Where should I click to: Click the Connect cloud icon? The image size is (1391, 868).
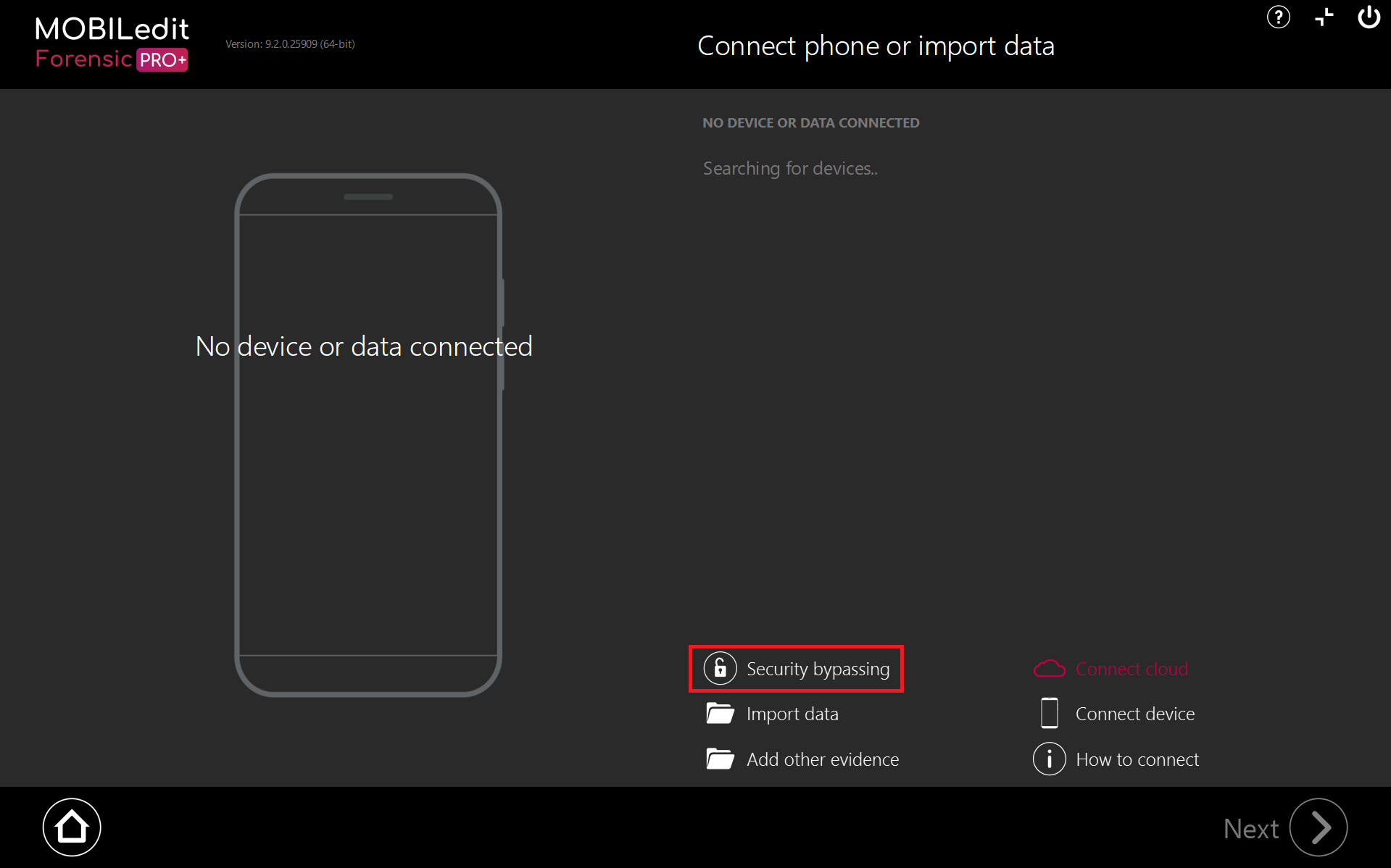(1049, 668)
